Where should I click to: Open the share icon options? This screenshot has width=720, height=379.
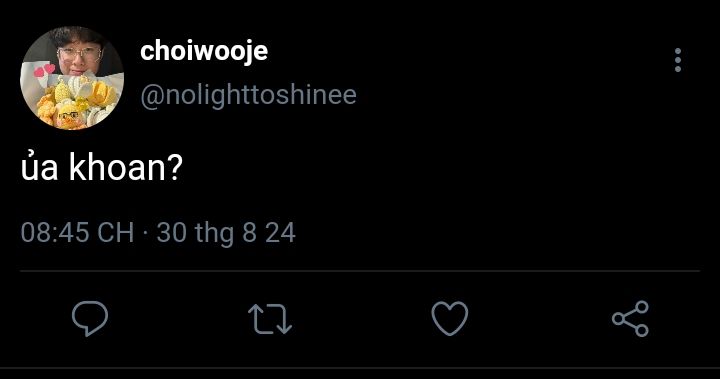coord(630,318)
